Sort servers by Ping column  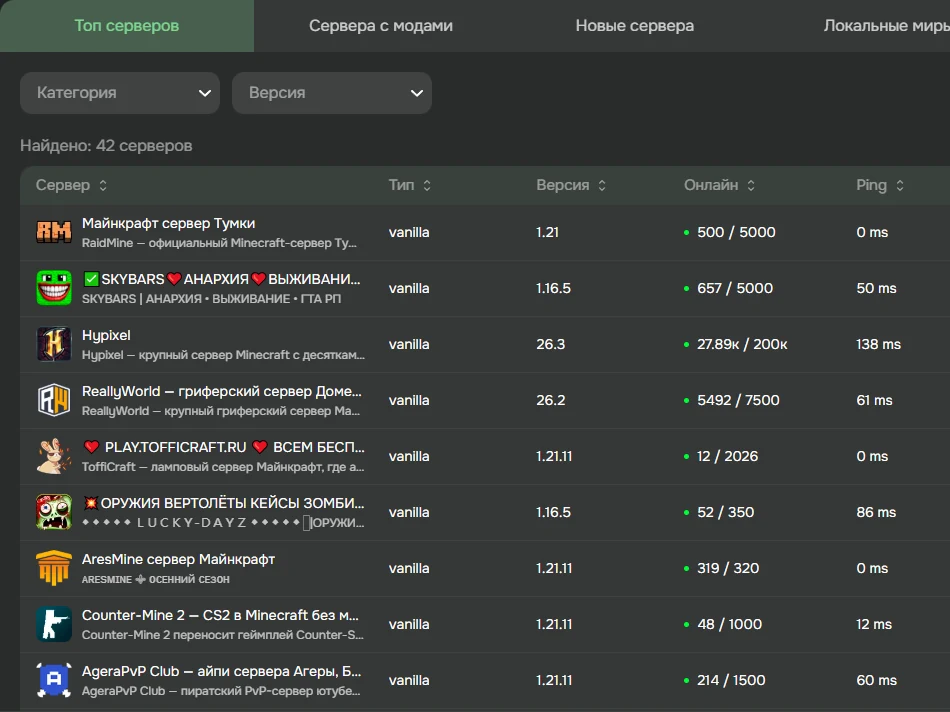pyautogui.click(x=880, y=185)
